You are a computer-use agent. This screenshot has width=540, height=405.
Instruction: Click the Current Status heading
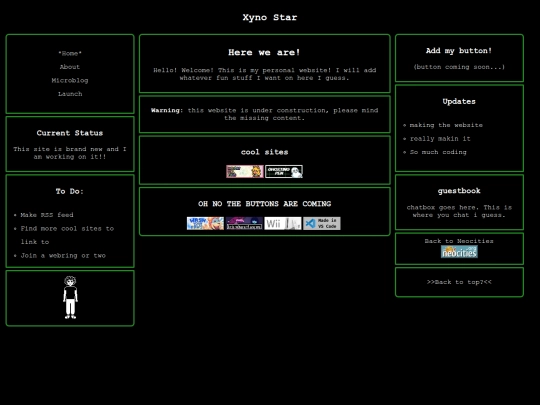click(x=70, y=133)
